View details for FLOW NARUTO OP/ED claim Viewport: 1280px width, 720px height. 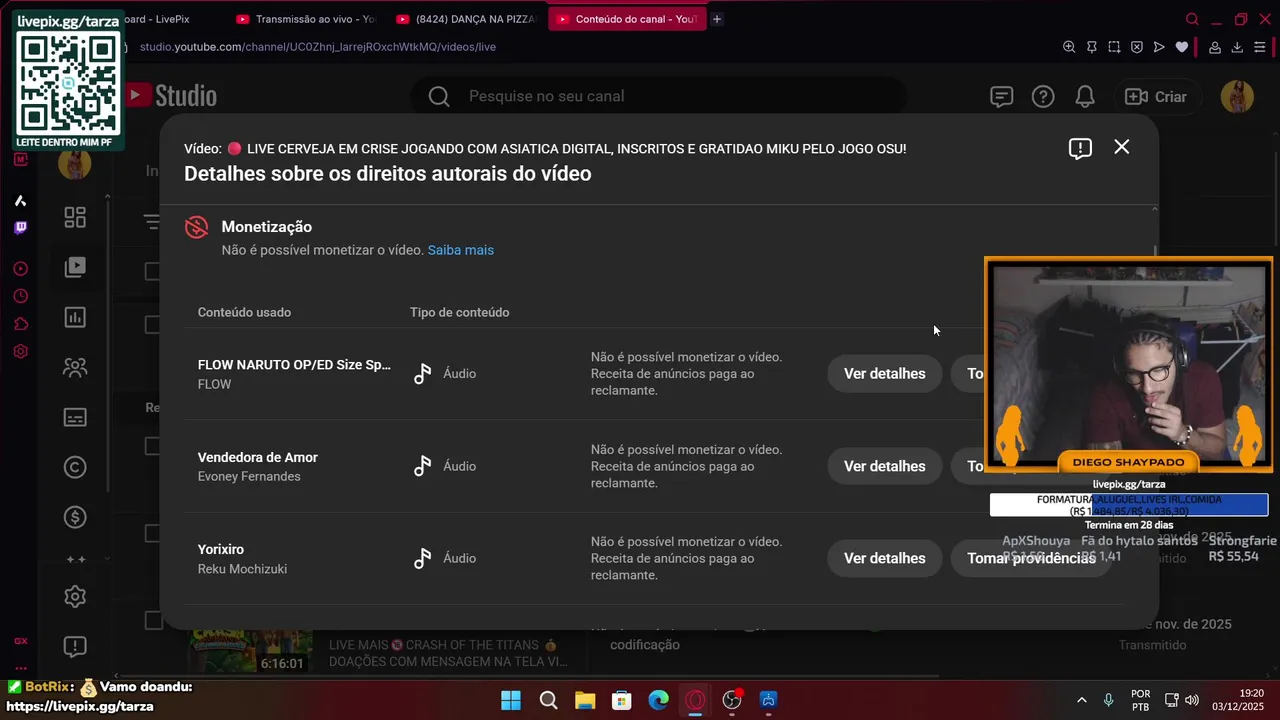coord(885,374)
